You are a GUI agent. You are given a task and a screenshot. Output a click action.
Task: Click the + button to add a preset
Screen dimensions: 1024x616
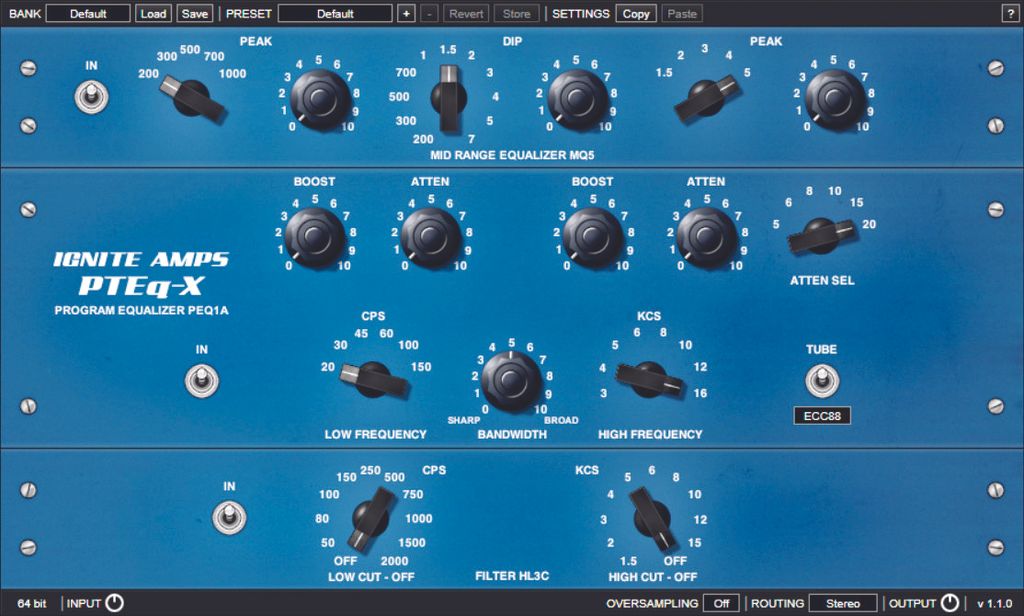pos(406,13)
